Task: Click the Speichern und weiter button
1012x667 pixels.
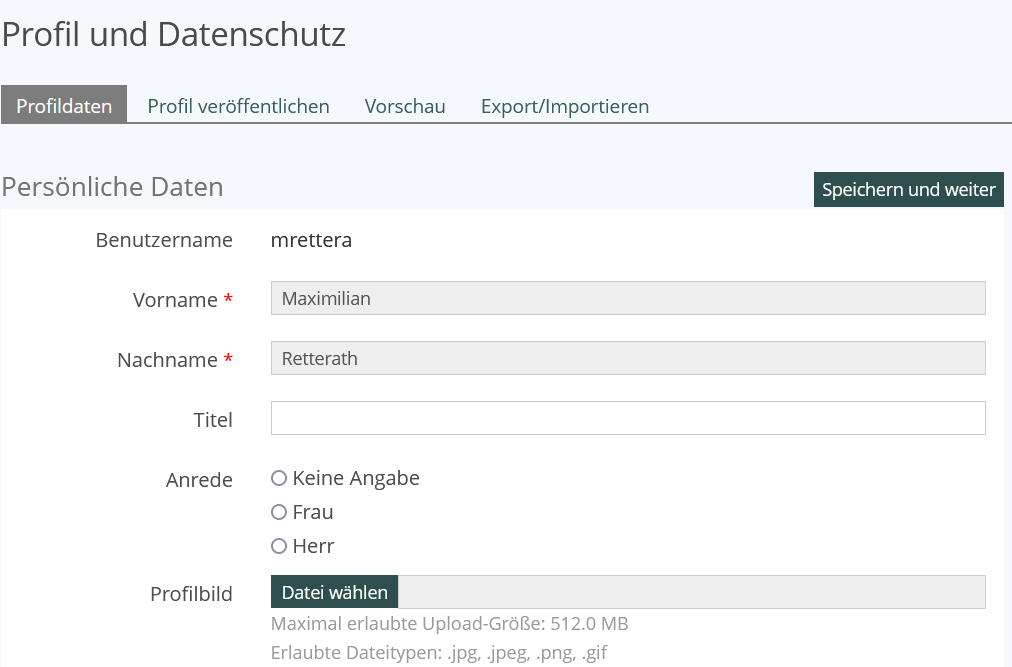Action: (x=908, y=189)
